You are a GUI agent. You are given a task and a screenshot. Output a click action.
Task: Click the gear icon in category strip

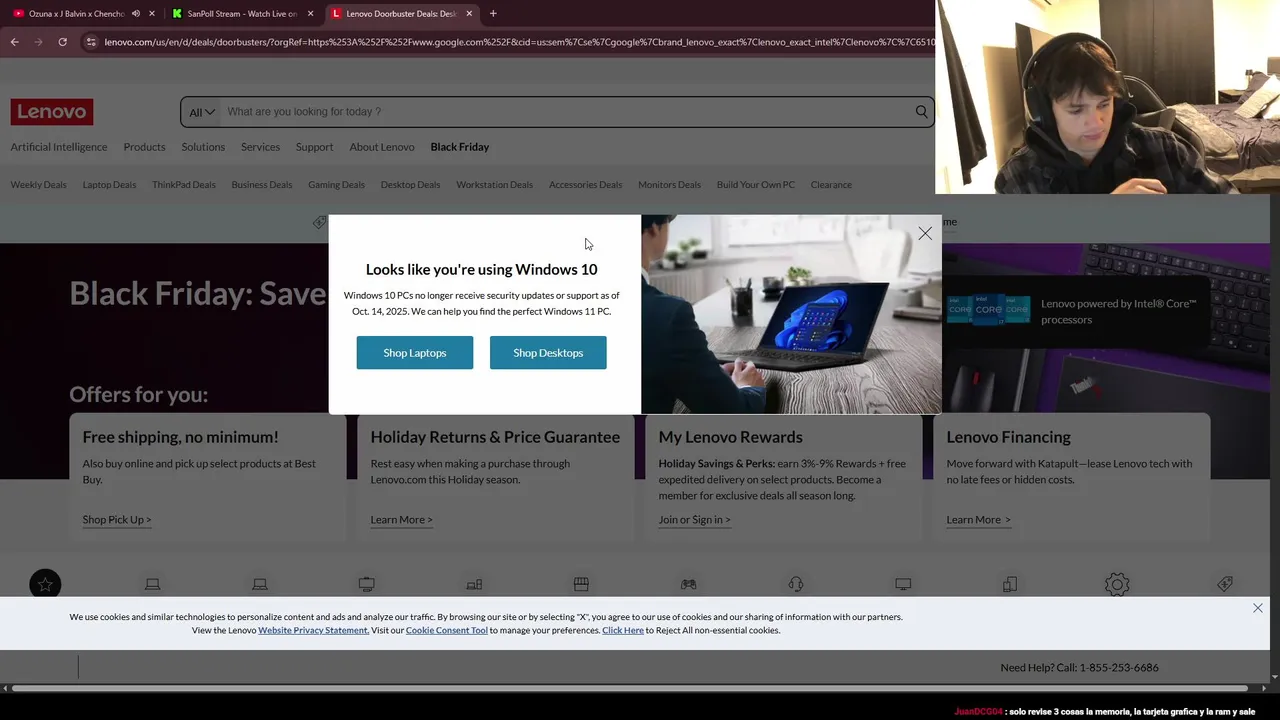pyautogui.click(x=1117, y=584)
